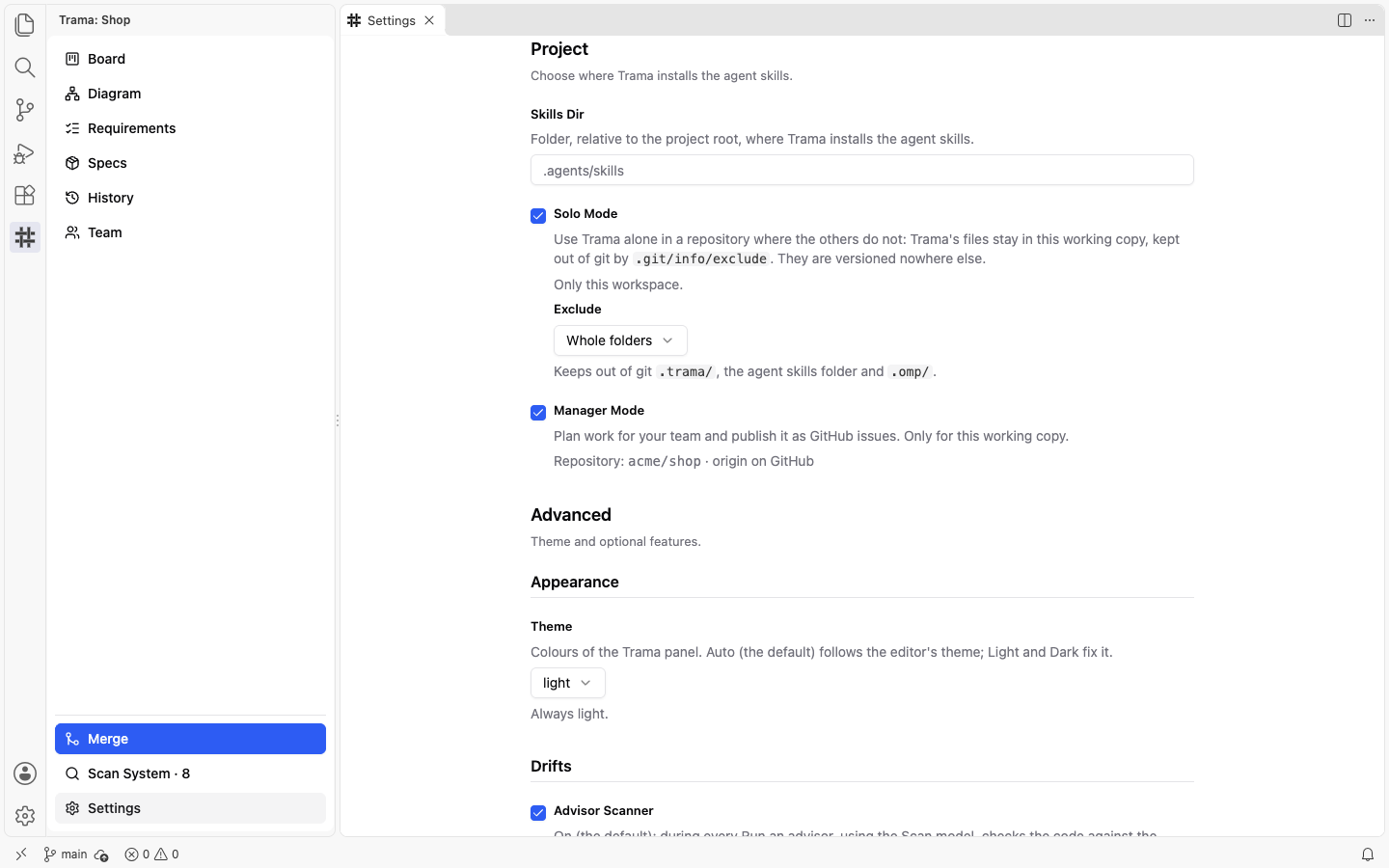
Task: Open the Explorer files icon
Action: point(25,24)
